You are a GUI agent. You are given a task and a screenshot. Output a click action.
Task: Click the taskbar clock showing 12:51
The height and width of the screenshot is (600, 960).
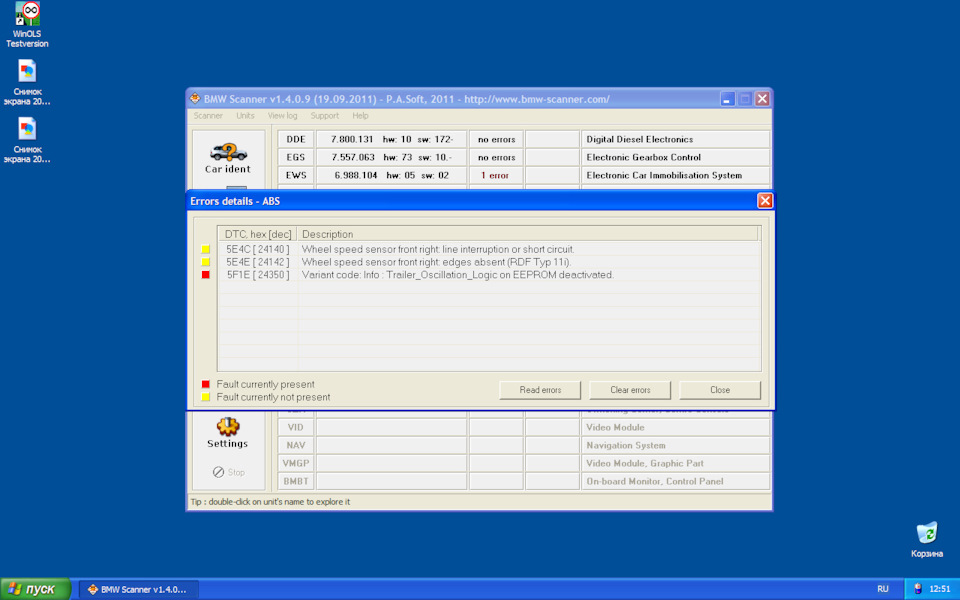940,589
